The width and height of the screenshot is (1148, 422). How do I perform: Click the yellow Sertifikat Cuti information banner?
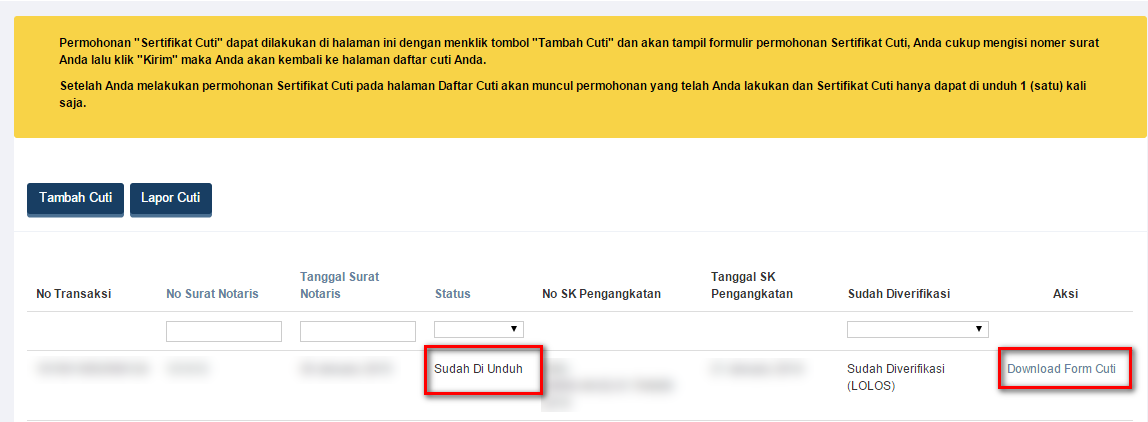(x=580, y=76)
